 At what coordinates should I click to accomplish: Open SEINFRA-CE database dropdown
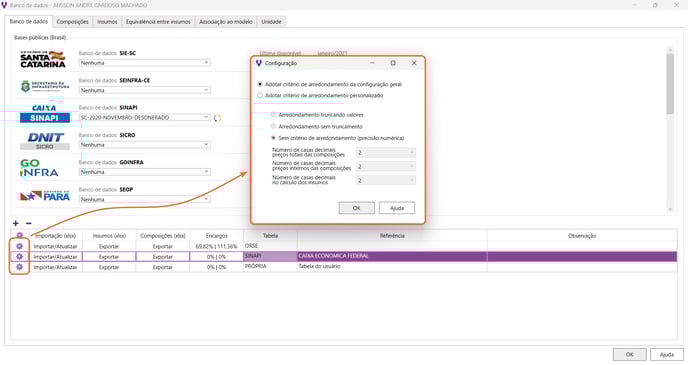click(145, 90)
